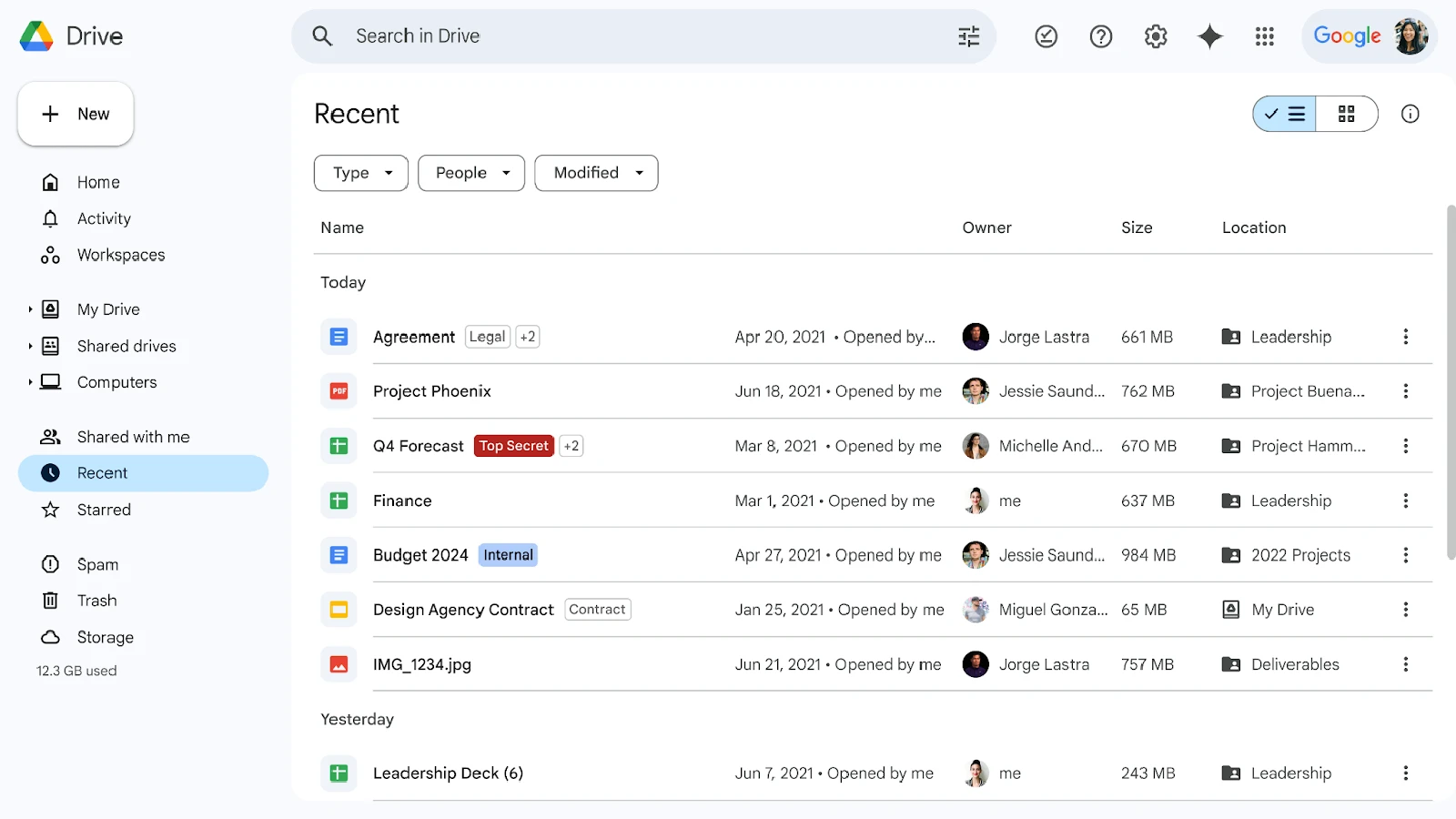
Task: Go to Shared with me
Action: pos(133,437)
